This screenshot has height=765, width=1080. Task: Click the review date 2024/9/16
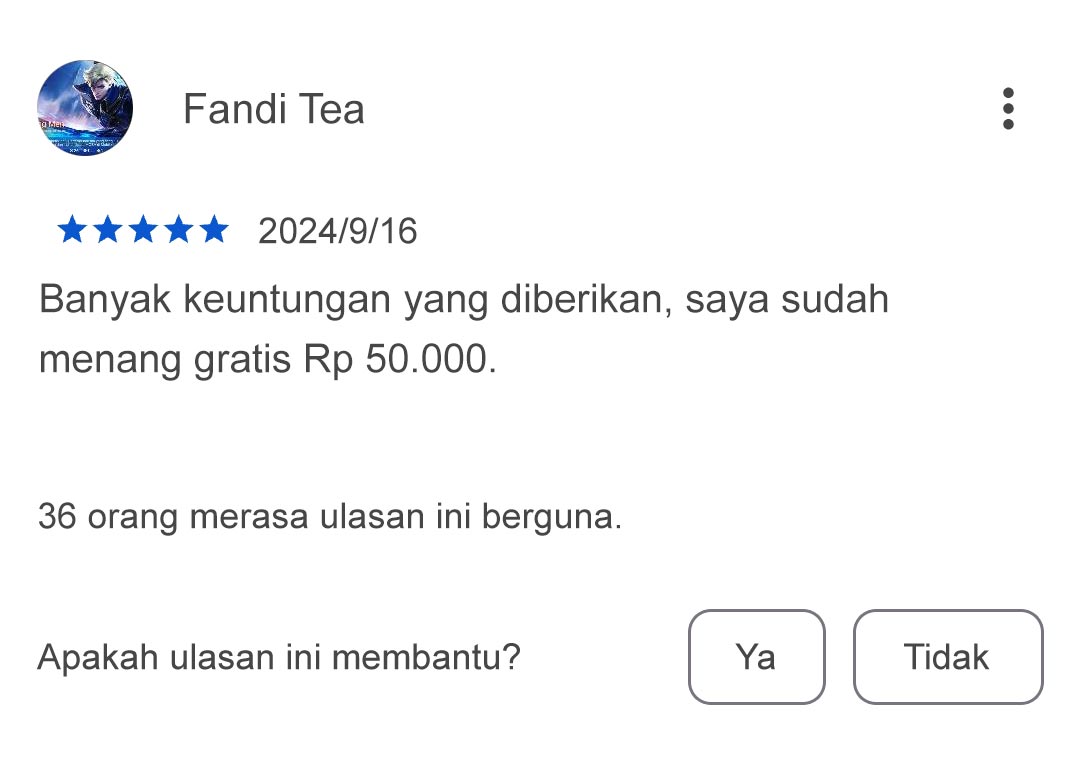(x=338, y=231)
